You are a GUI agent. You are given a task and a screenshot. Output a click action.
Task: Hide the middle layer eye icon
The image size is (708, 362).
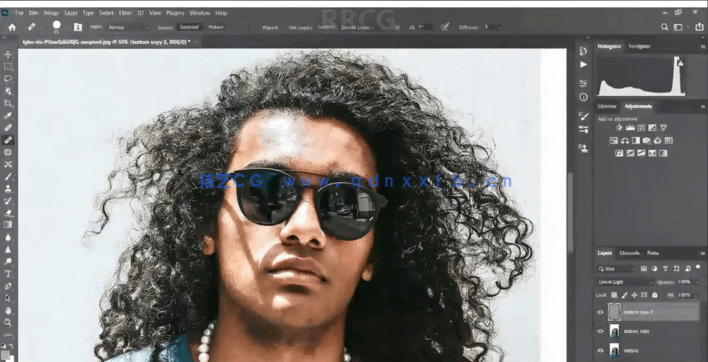point(601,331)
